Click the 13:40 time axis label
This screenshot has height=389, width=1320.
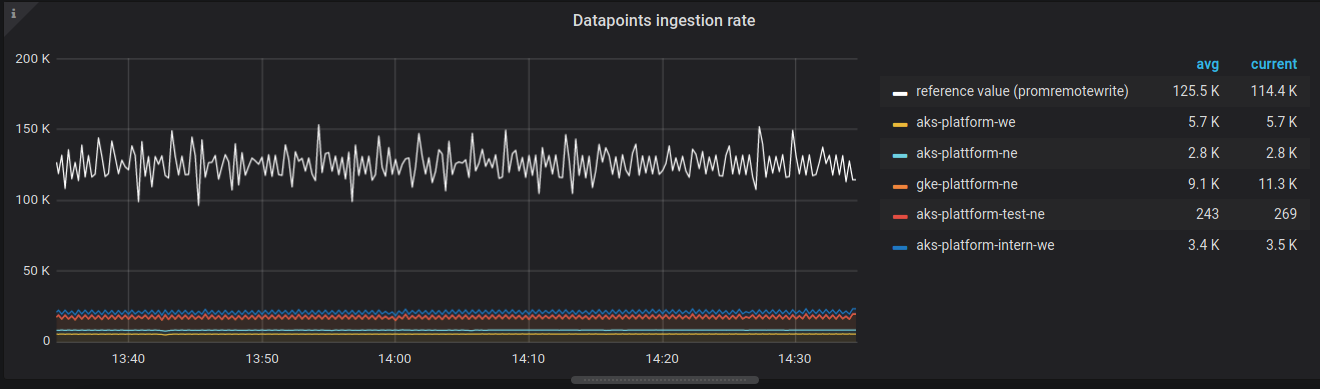tap(128, 358)
